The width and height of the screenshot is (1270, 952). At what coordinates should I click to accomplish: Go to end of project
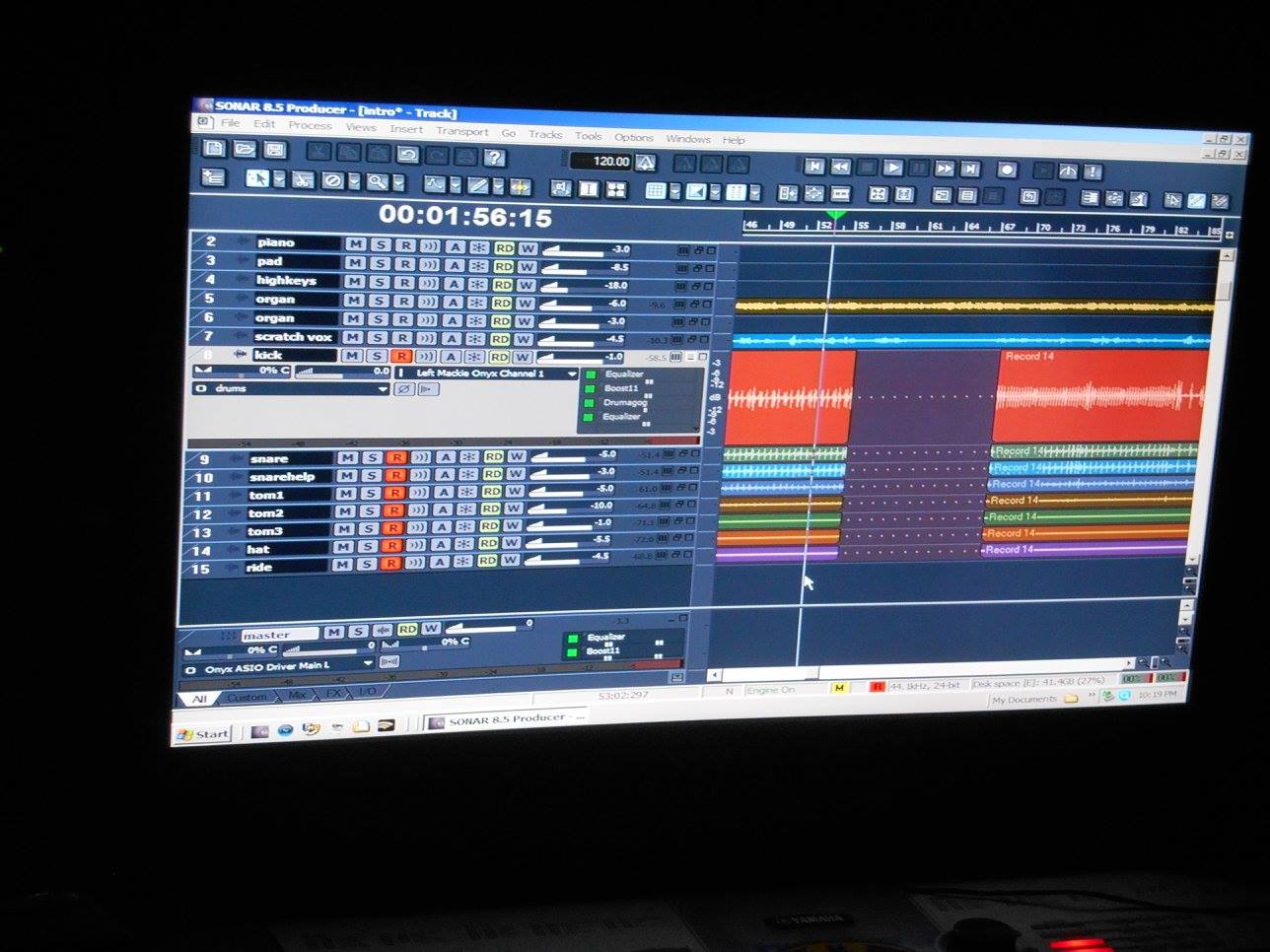point(970,170)
